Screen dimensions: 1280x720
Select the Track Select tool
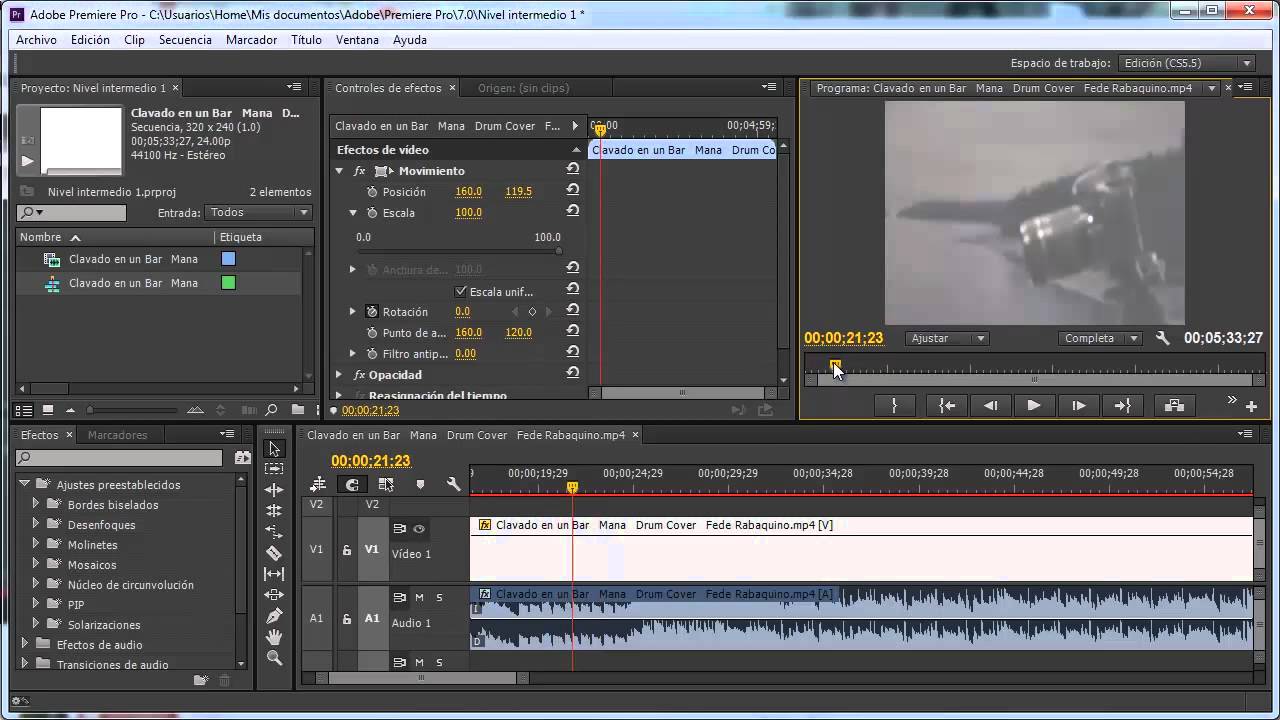(x=274, y=469)
